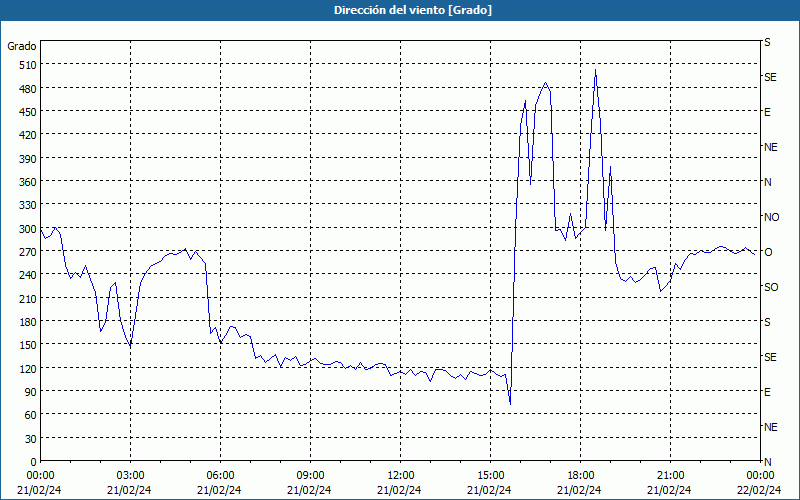The image size is (800, 500).
Task: Click the 03:00 time axis label
Action: pos(130,476)
